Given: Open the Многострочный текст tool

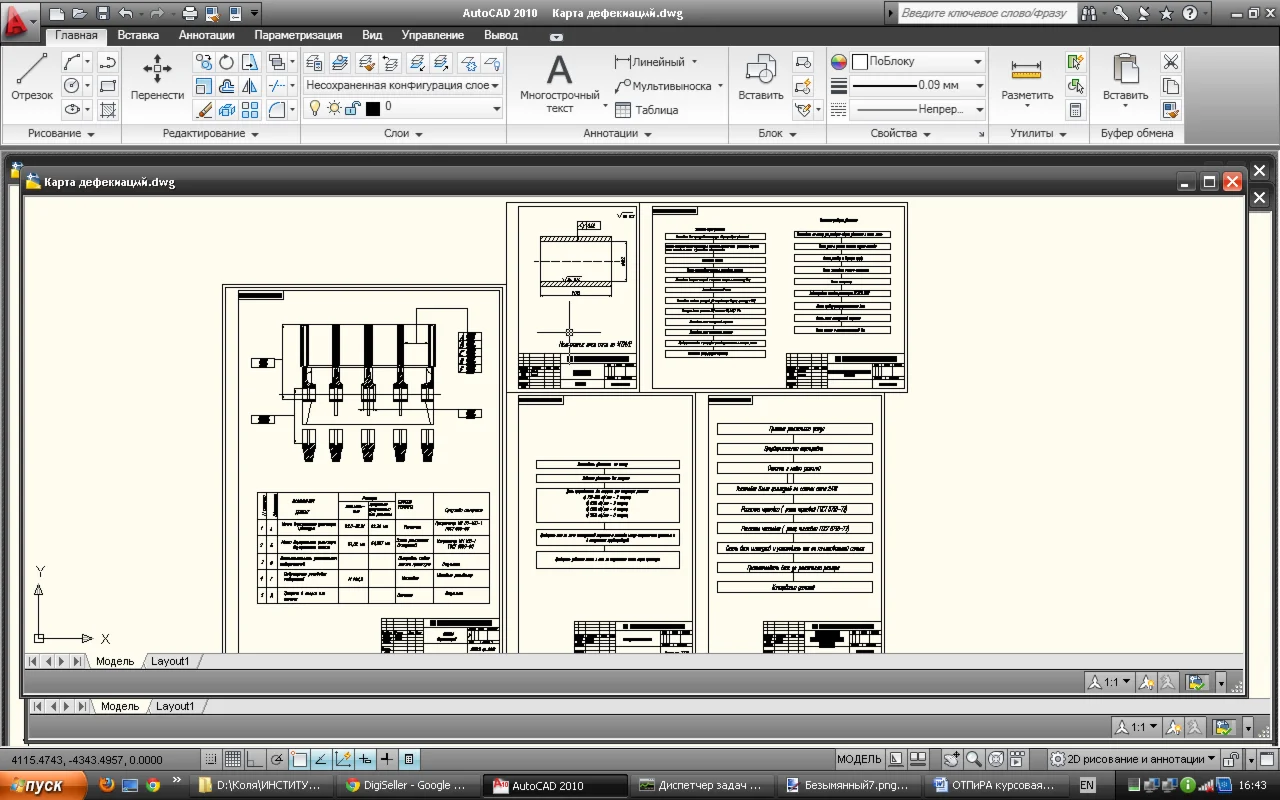Looking at the screenshot, I should [559, 82].
